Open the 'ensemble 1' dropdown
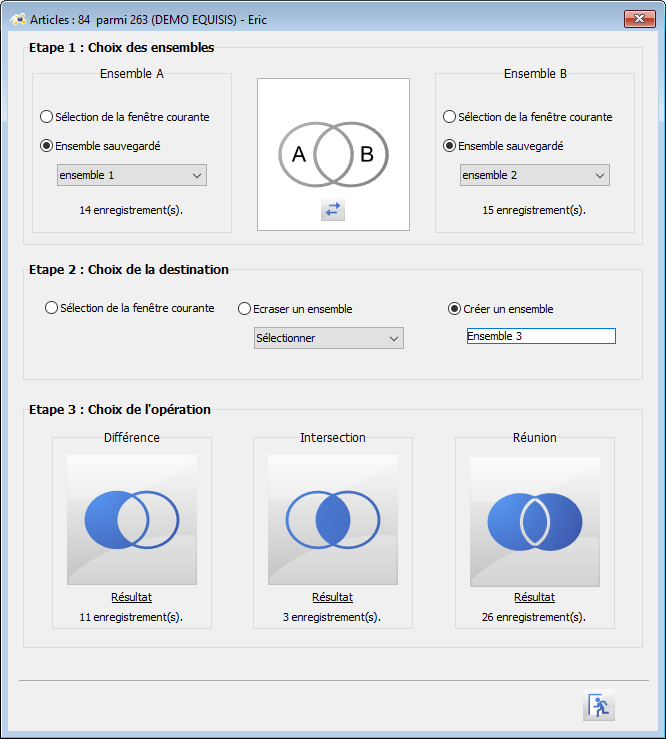The height and width of the screenshot is (739, 666). pyautogui.click(x=132, y=176)
